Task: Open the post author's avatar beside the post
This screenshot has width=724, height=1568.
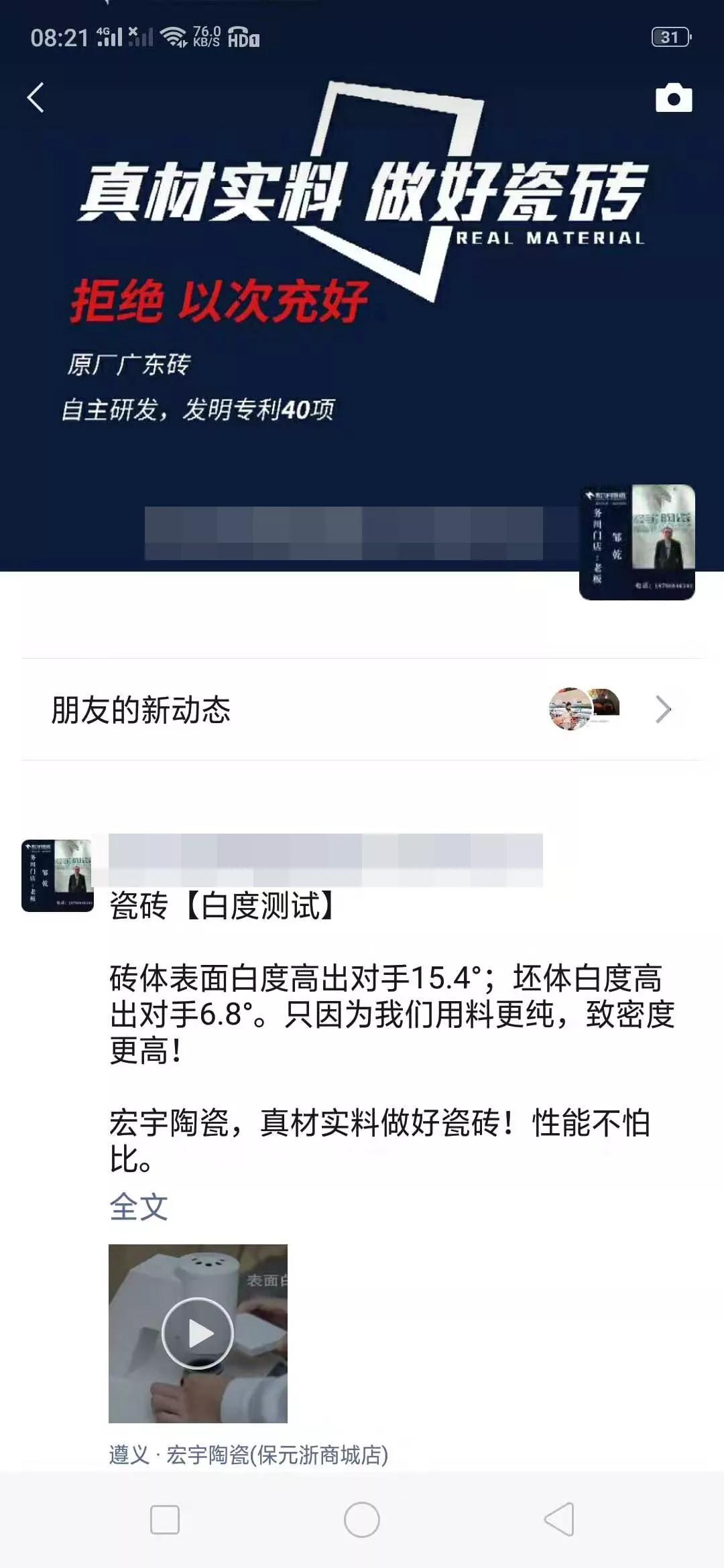Action: click(x=58, y=876)
